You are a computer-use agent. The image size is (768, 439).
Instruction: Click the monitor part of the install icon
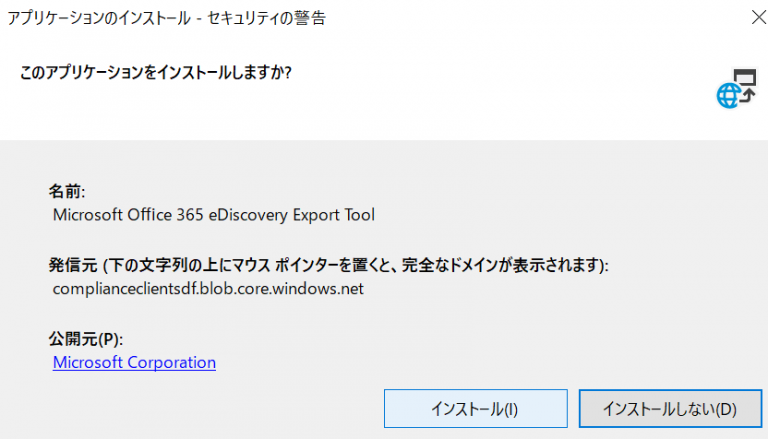click(x=744, y=80)
